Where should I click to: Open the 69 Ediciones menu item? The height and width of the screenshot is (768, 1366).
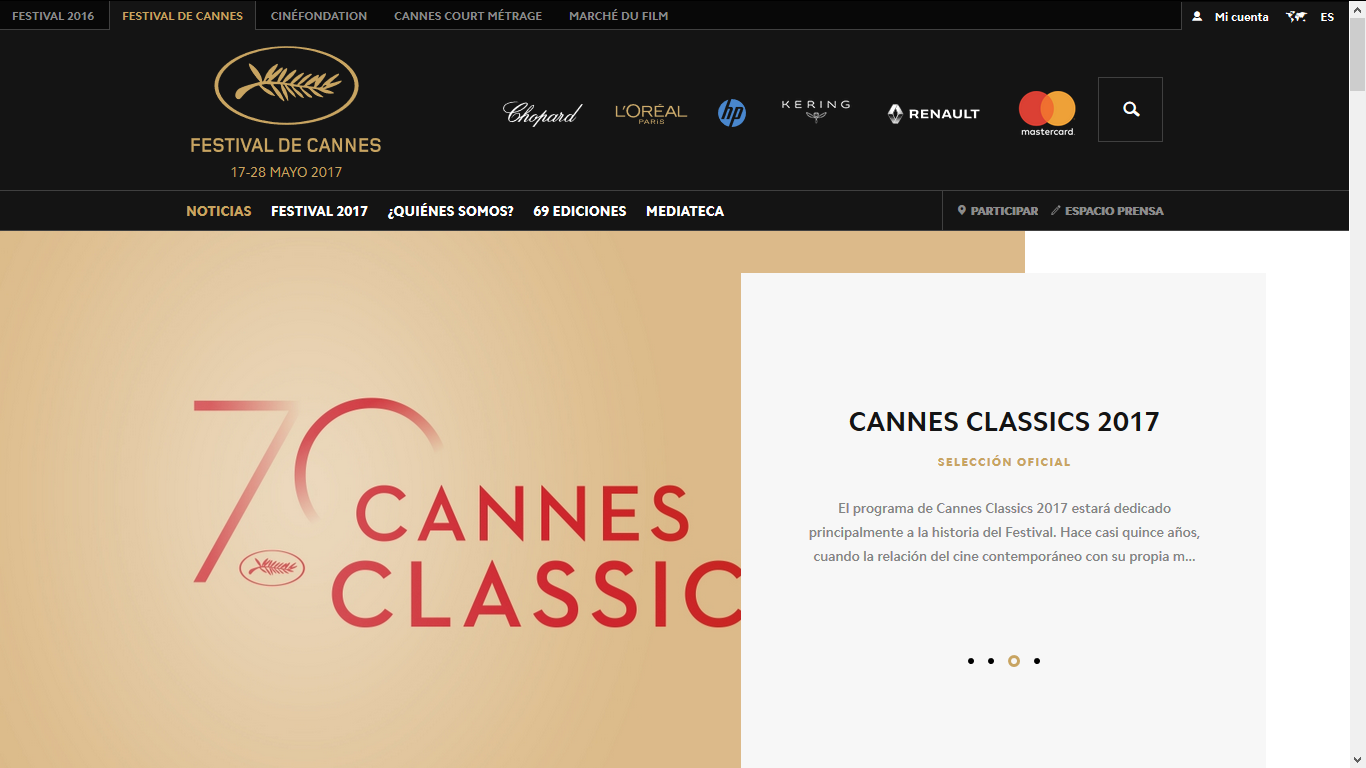pyautogui.click(x=580, y=211)
